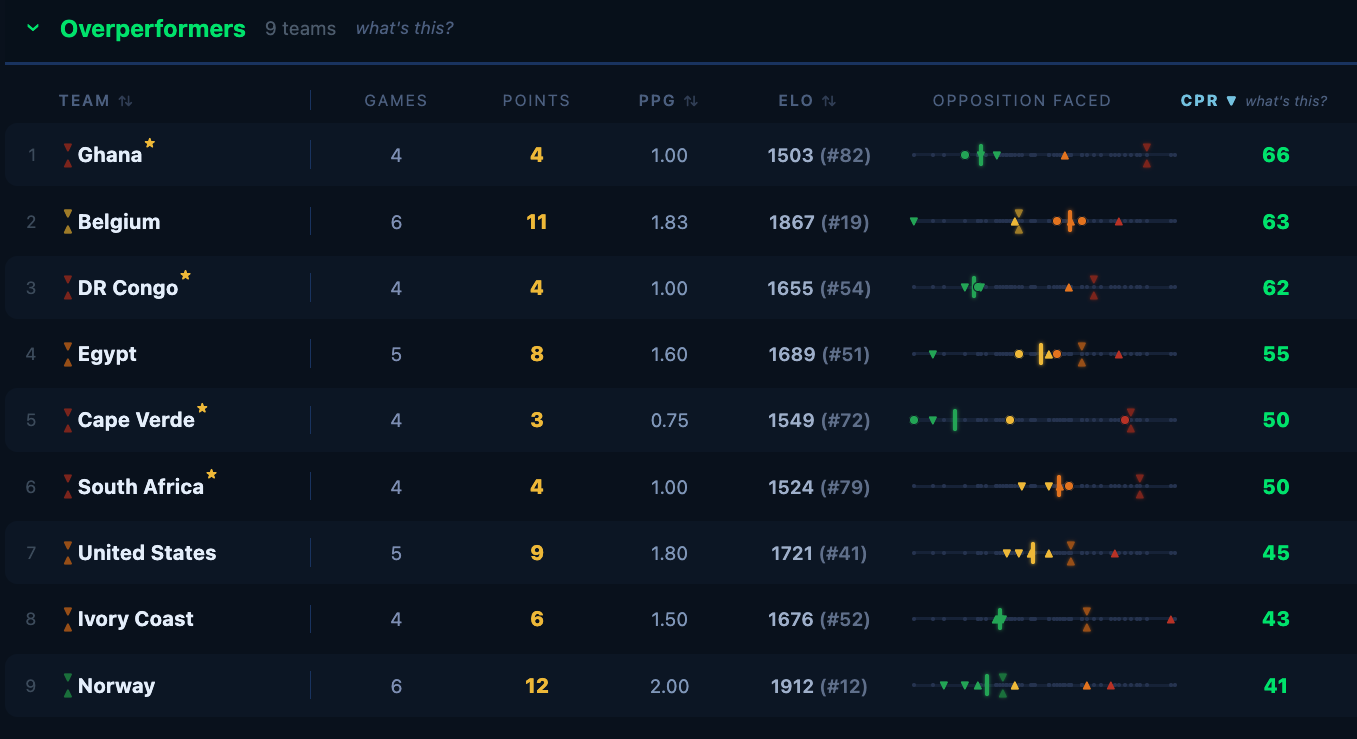The image size is (1357, 739).
Task: Click the gold star next to South Africa
Action: pyautogui.click(x=211, y=475)
